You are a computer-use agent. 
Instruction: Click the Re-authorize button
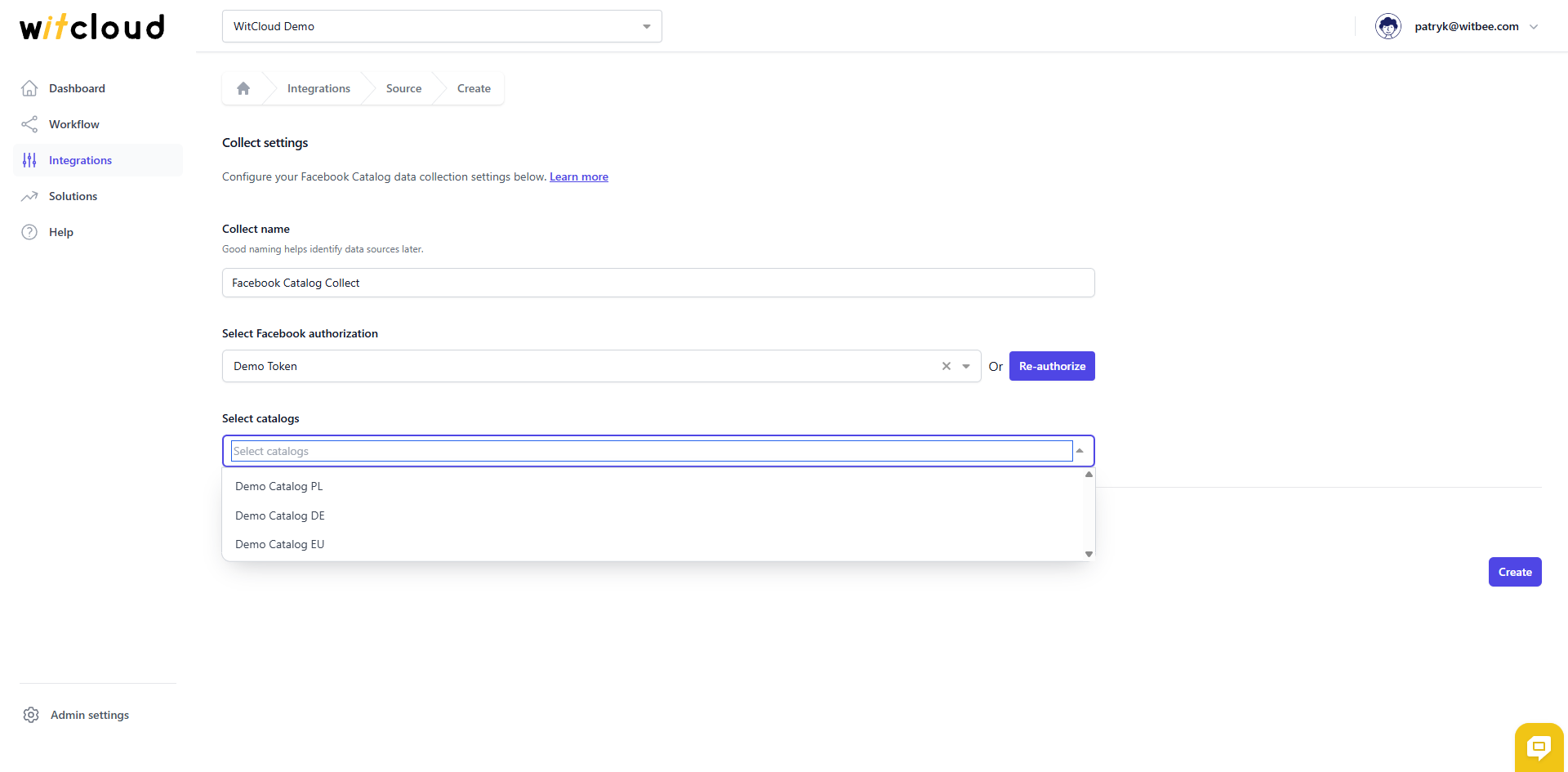[1052, 366]
